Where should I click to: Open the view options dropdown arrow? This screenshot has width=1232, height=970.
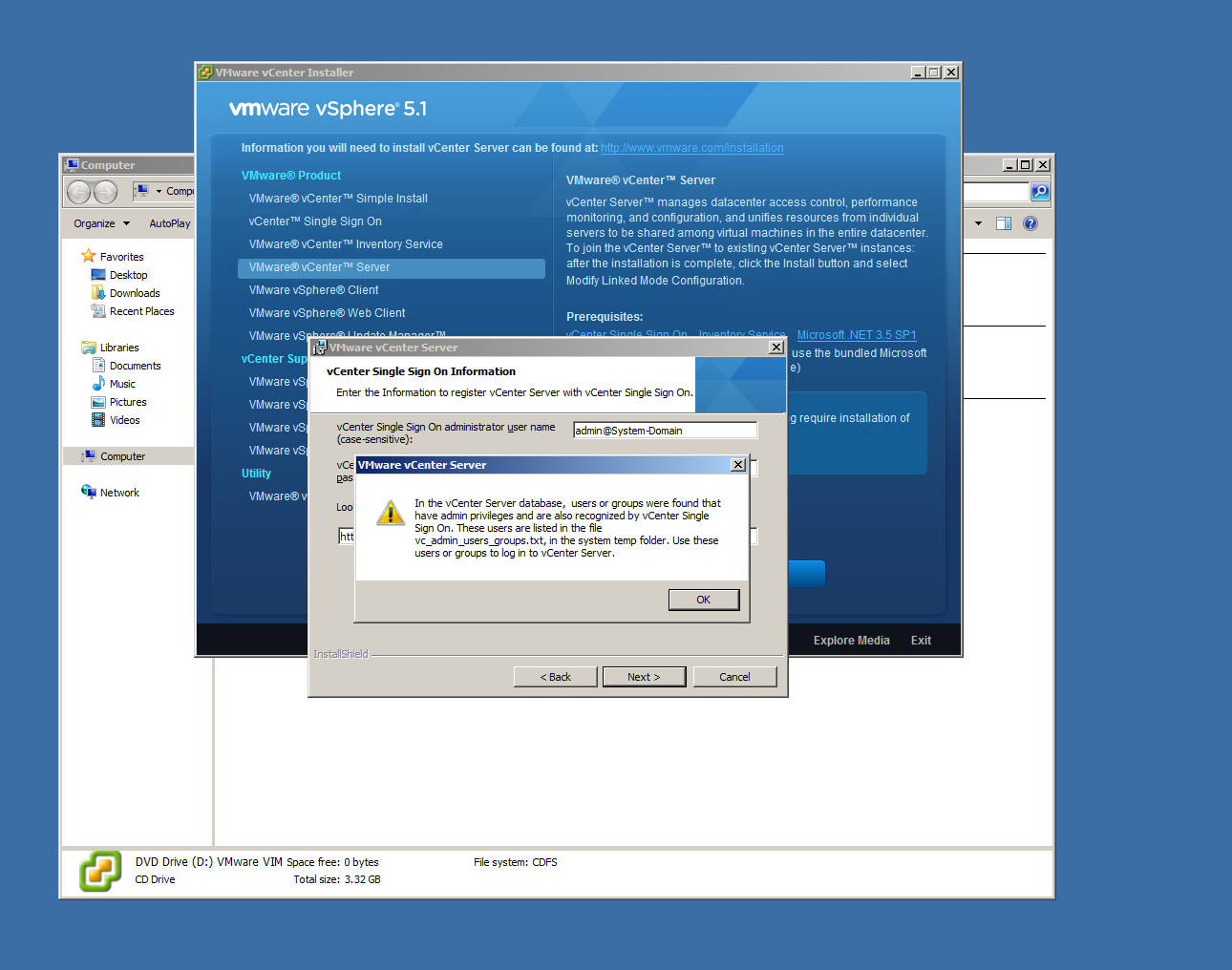click(978, 223)
